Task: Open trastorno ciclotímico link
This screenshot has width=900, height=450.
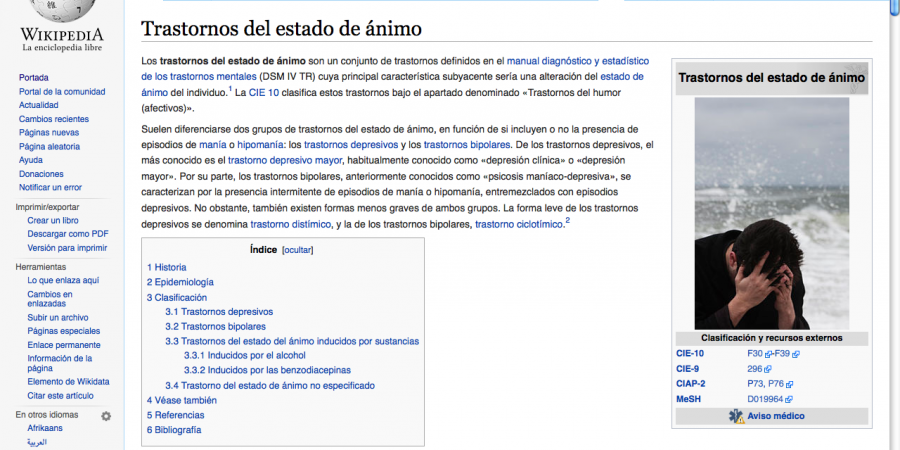Action: coord(519,224)
